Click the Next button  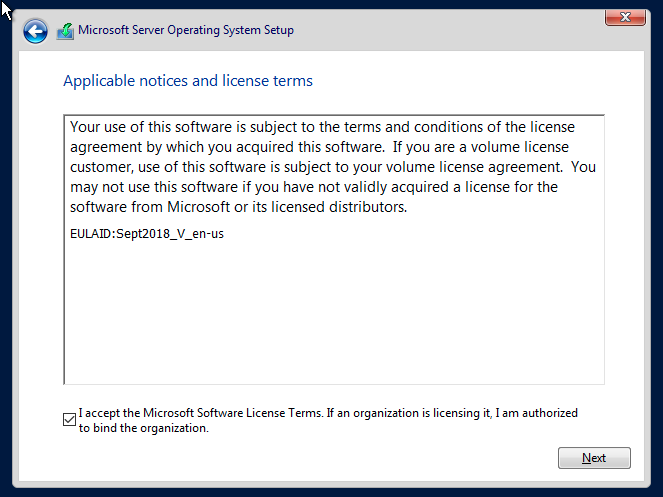pyautogui.click(x=594, y=458)
